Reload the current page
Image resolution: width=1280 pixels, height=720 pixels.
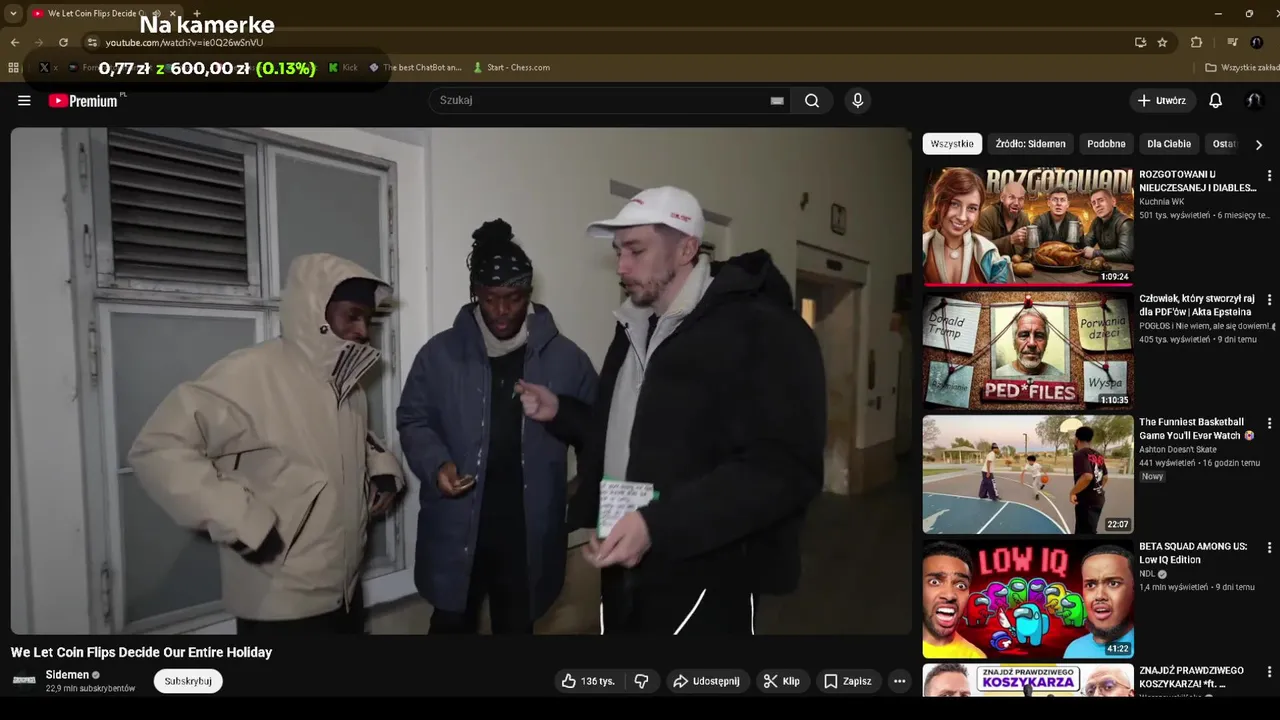[x=63, y=42]
